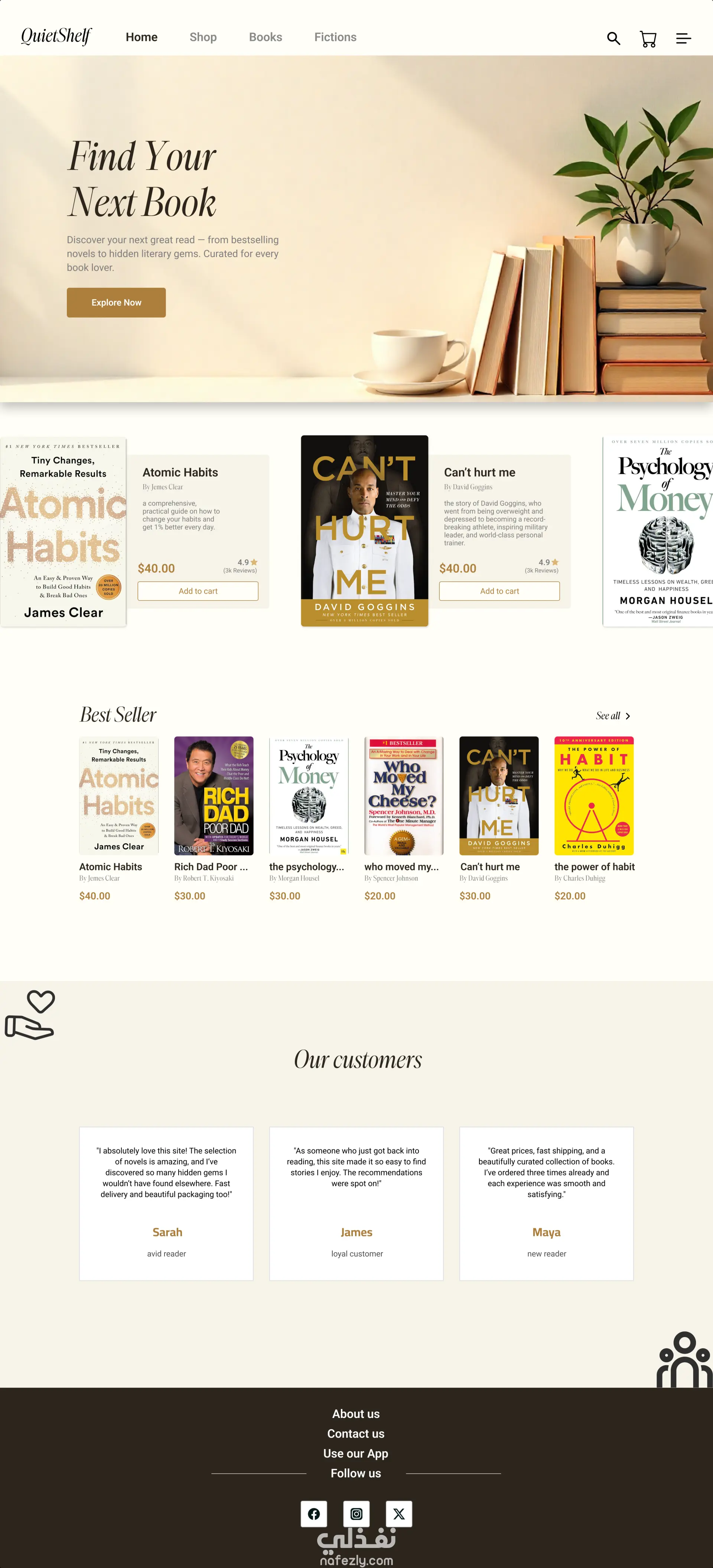This screenshot has width=713, height=1568.
Task: Click the Explore Now button
Action: point(116,302)
